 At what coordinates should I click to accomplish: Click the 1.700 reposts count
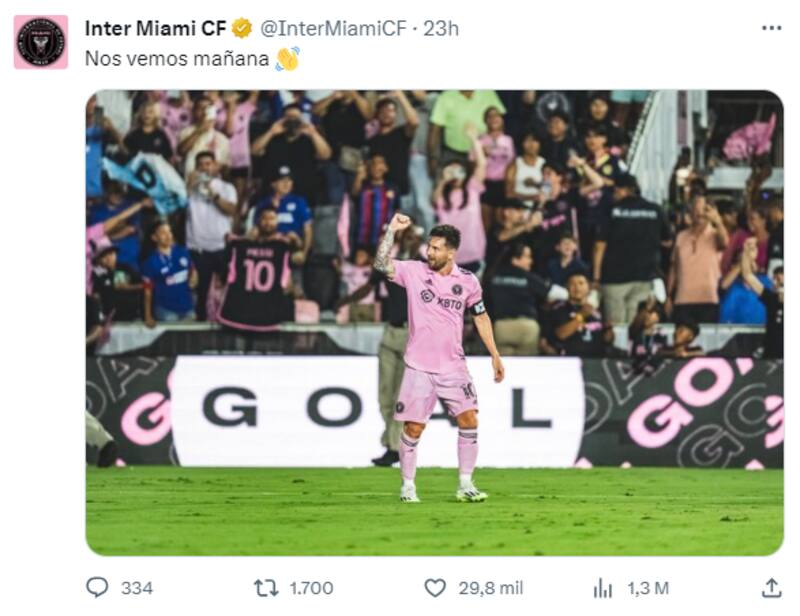(311, 587)
